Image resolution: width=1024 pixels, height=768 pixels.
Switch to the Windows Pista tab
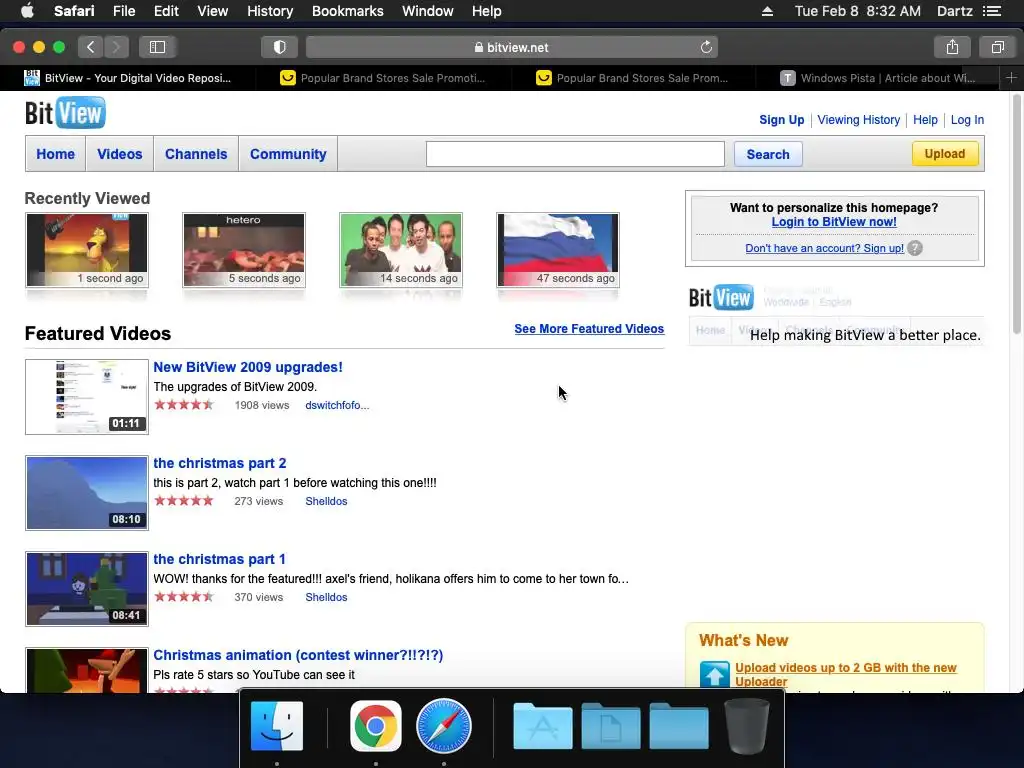[x=878, y=78]
